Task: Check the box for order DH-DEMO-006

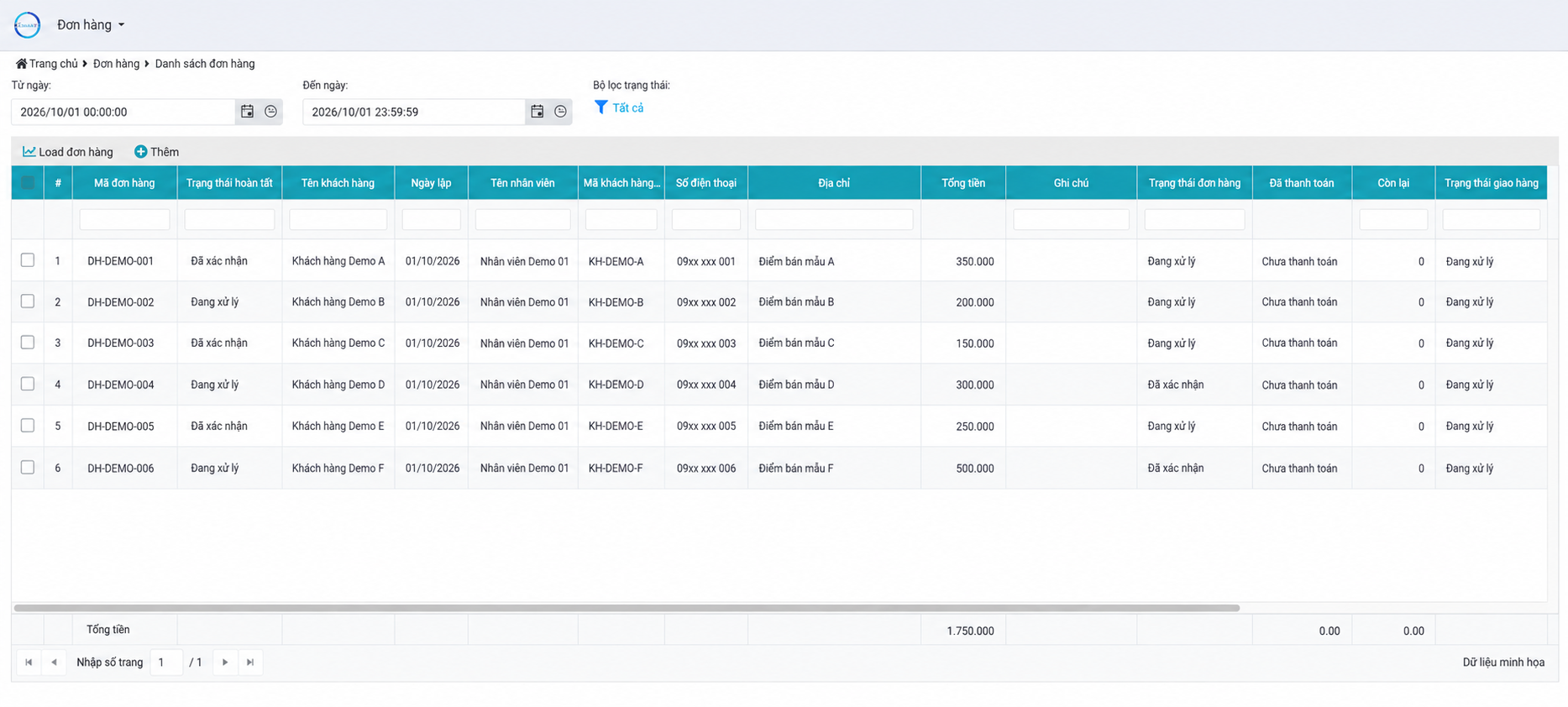Action: point(28,468)
